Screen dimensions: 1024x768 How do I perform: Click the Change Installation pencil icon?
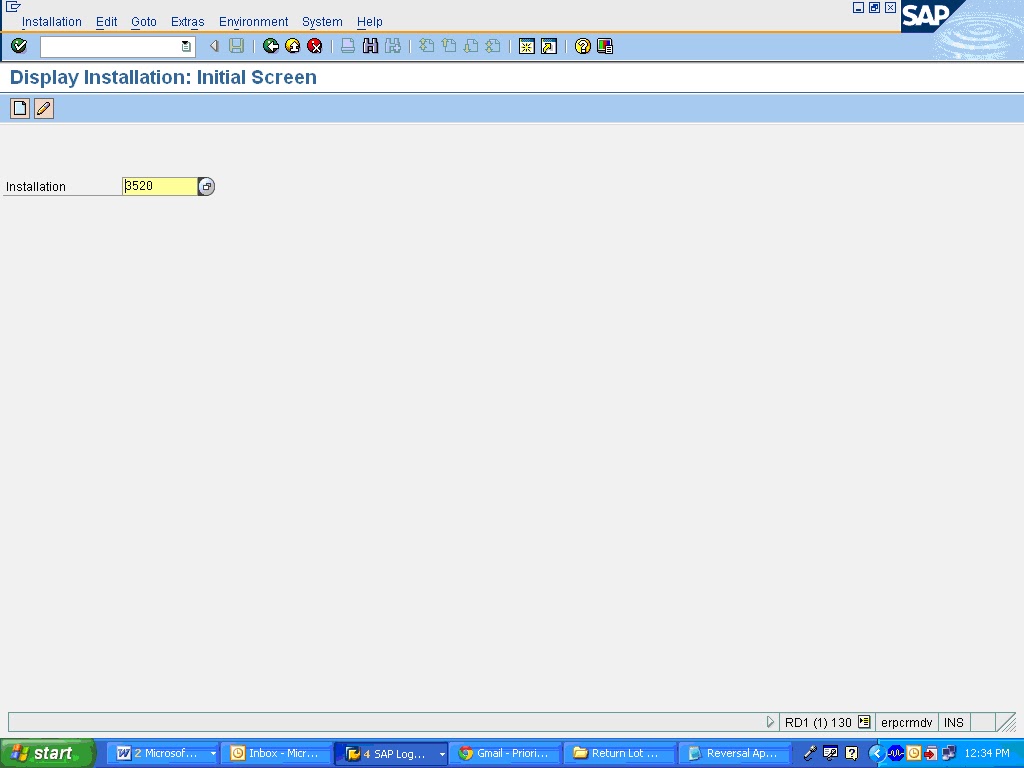[x=44, y=108]
